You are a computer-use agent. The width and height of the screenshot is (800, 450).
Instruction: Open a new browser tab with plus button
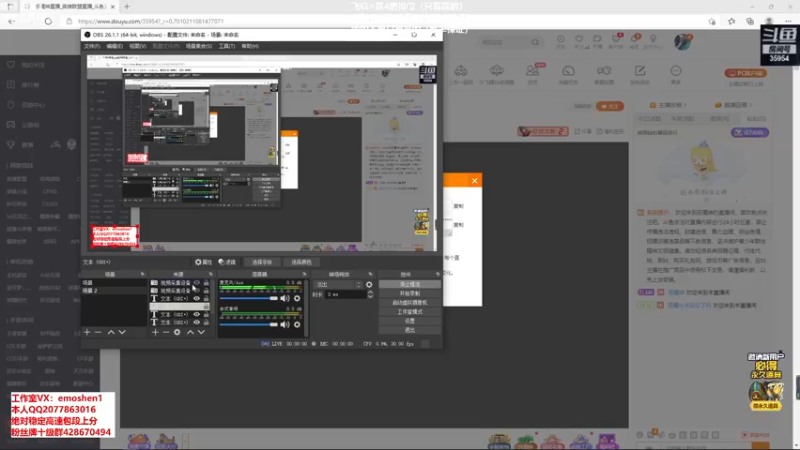127,7
